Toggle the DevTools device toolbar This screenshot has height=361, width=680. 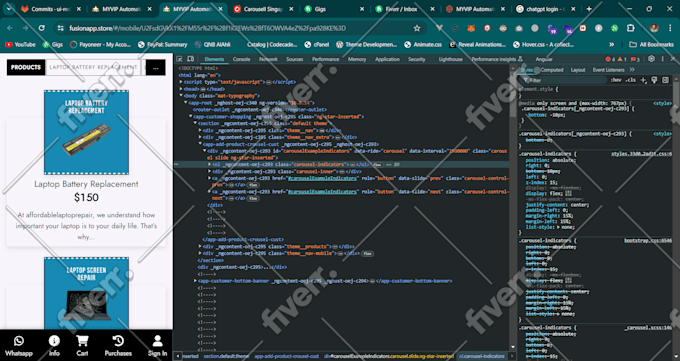[x=190, y=59]
